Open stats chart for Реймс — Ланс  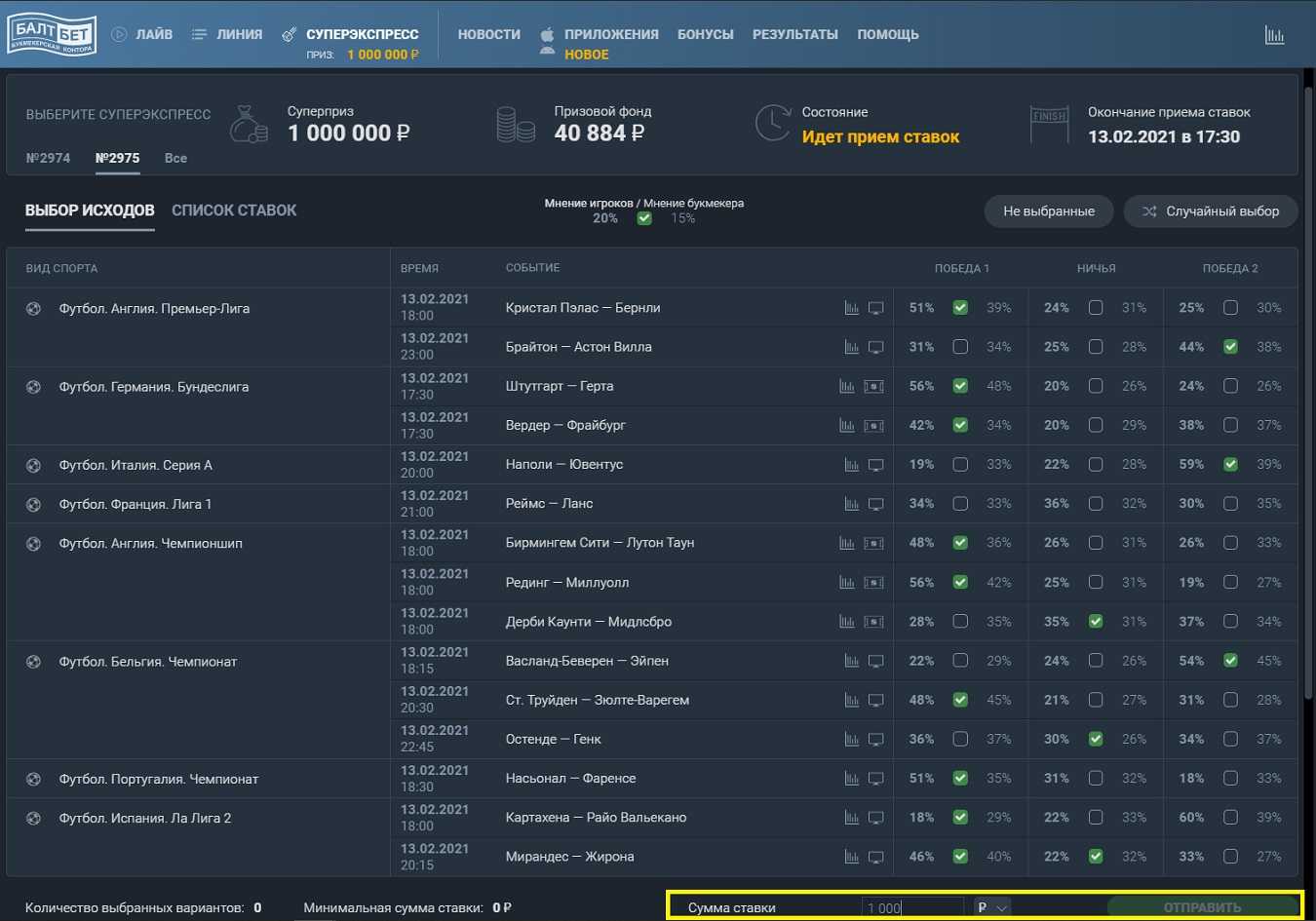click(851, 504)
